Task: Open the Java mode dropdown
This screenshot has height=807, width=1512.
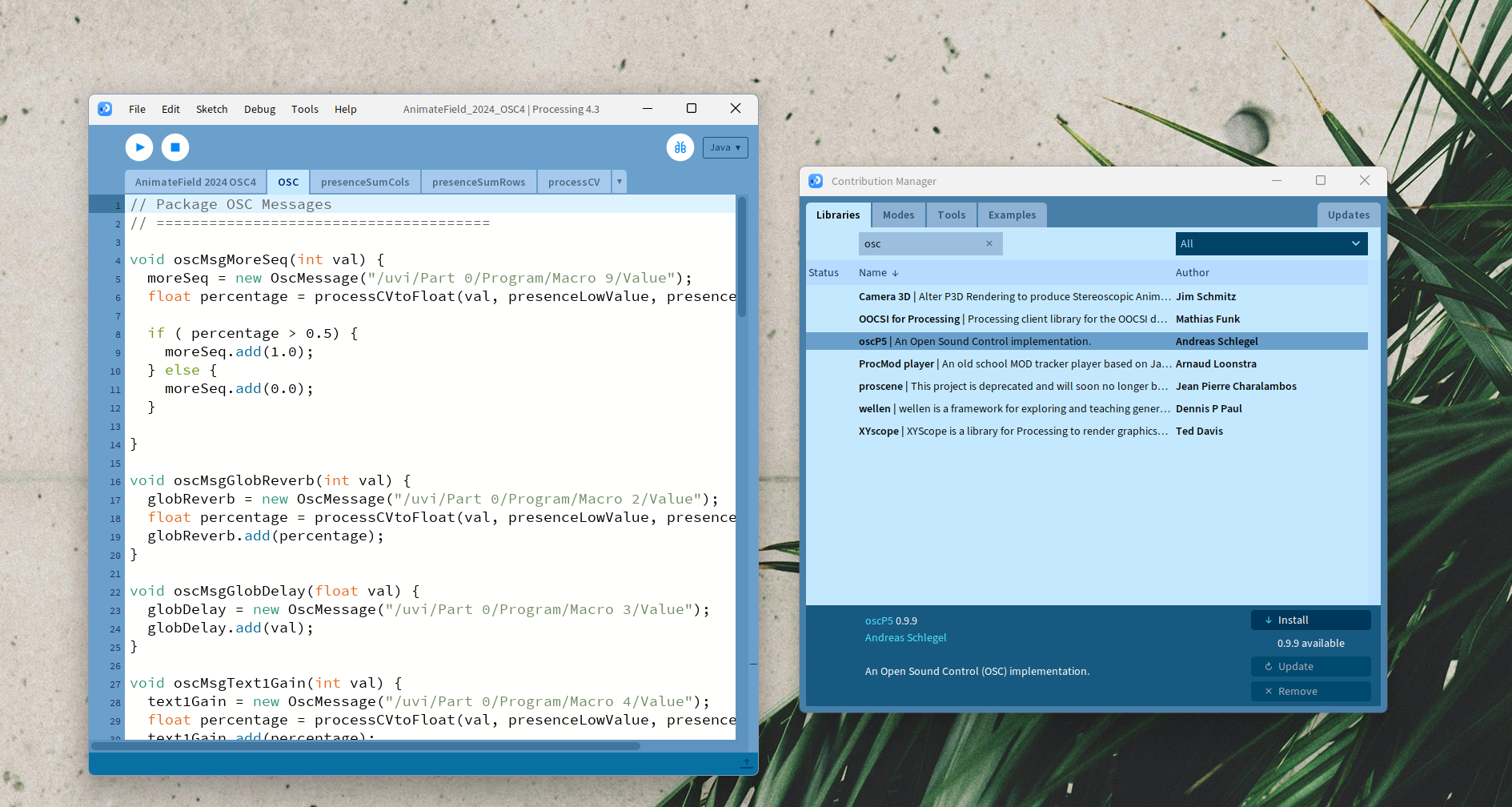Action: [x=724, y=147]
